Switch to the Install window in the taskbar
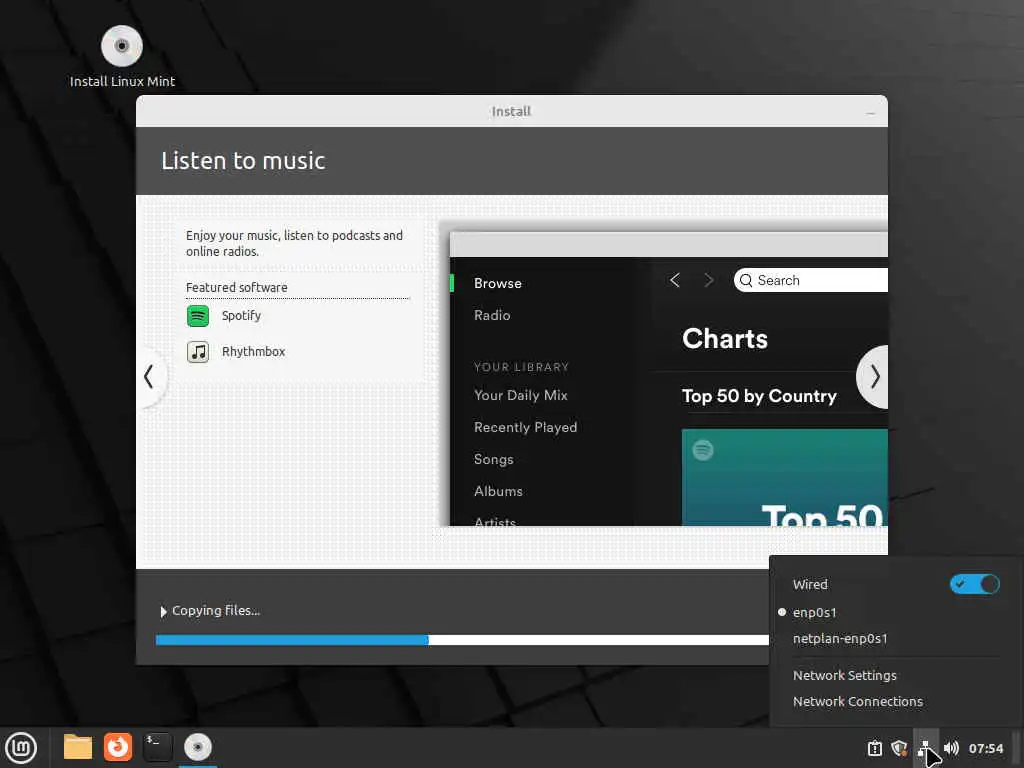1024x768 pixels. coord(198,747)
